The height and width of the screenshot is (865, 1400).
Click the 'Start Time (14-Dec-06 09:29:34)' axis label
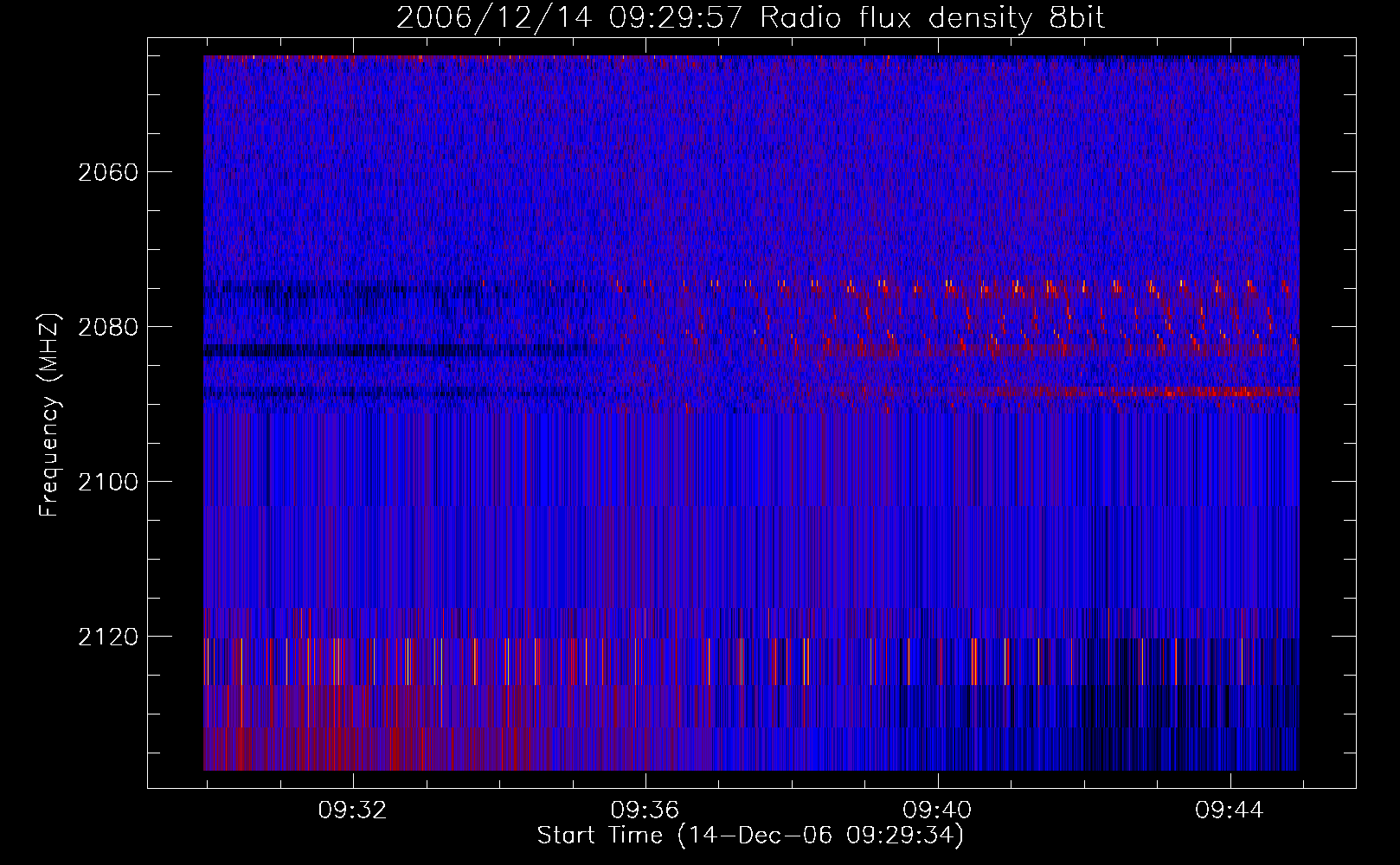coord(750,836)
